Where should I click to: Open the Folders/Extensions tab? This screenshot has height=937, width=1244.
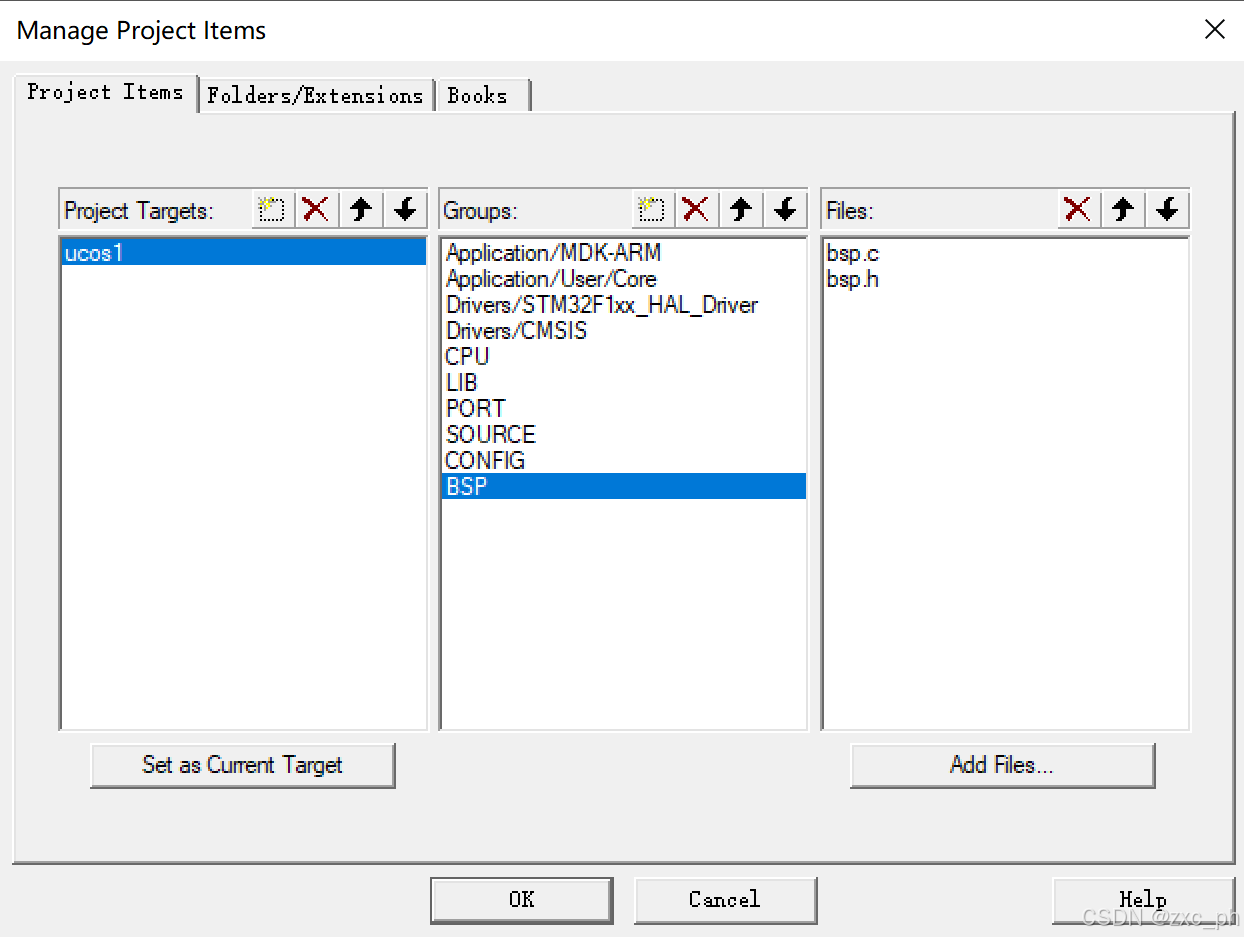[x=316, y=96]
